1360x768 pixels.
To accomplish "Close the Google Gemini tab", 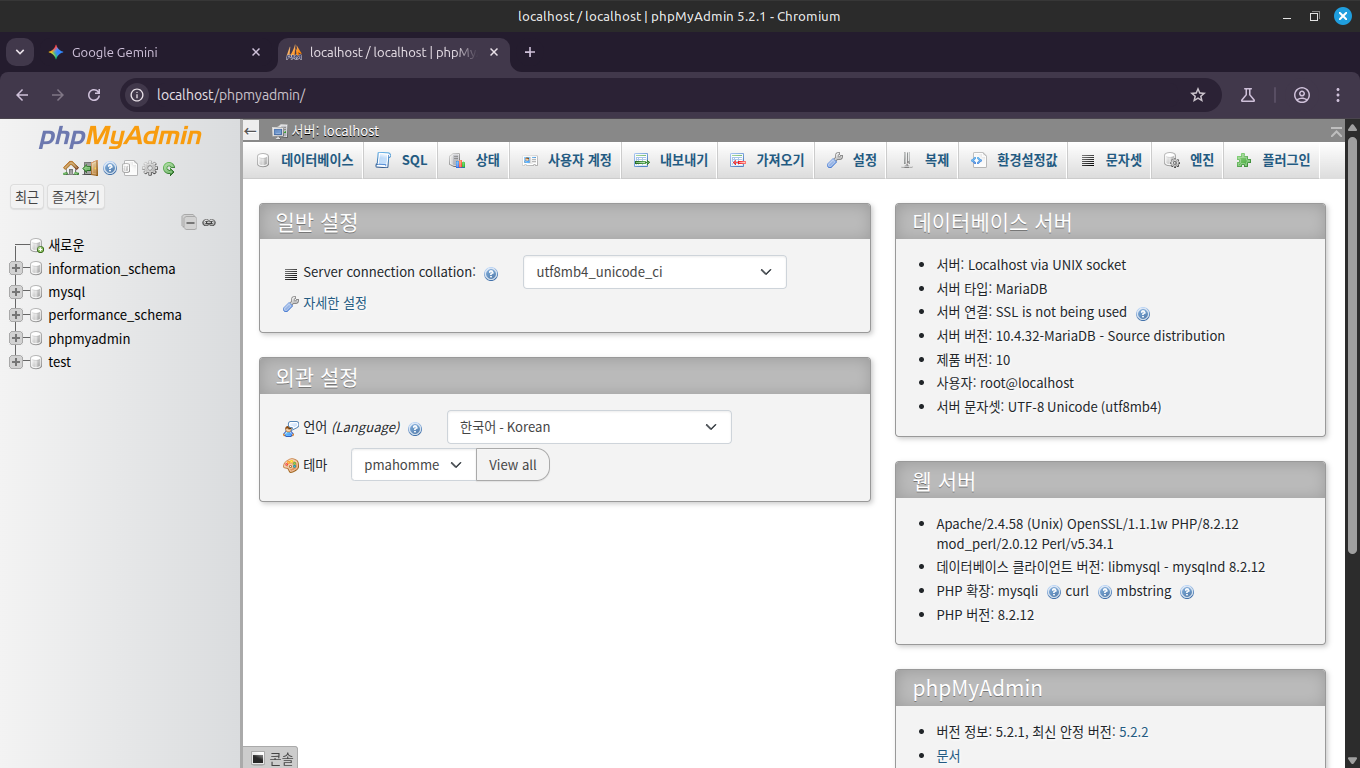I will (x=256, y=52).
